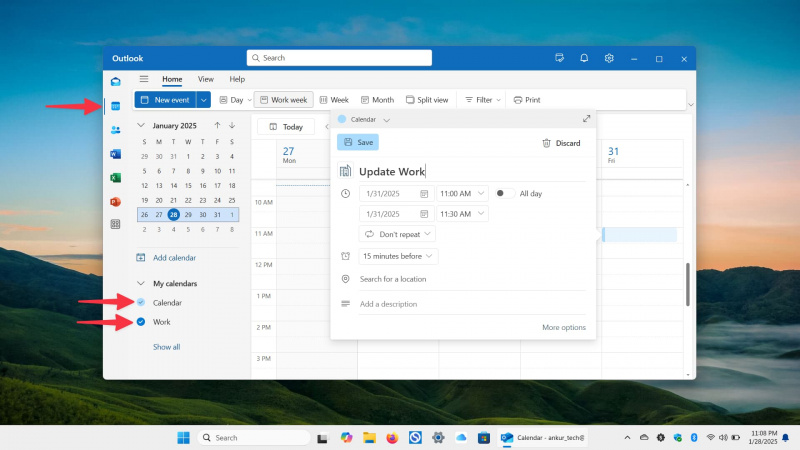The height and width of the screenshot is (450, 800).
Task: Open Outlook settings gear
Action: point(609,58)
